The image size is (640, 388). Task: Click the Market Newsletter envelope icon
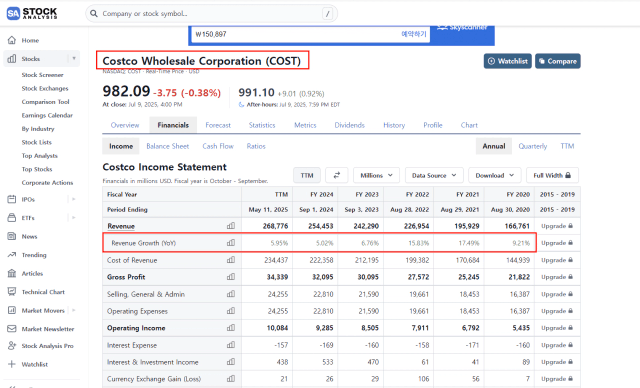(x=12, y=328)
